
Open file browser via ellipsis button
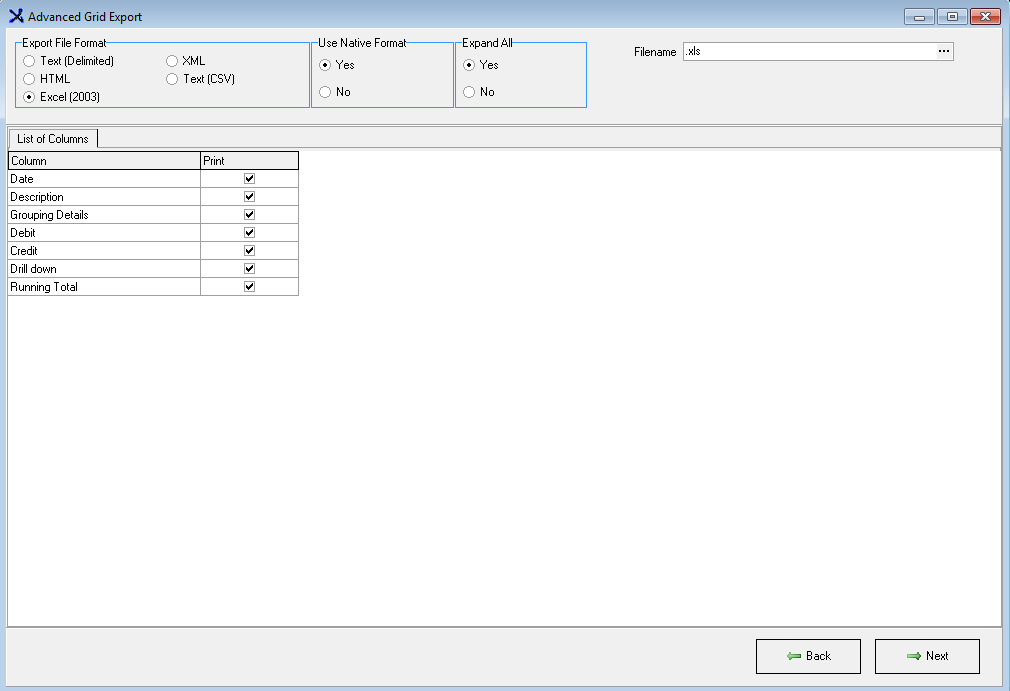943,52
